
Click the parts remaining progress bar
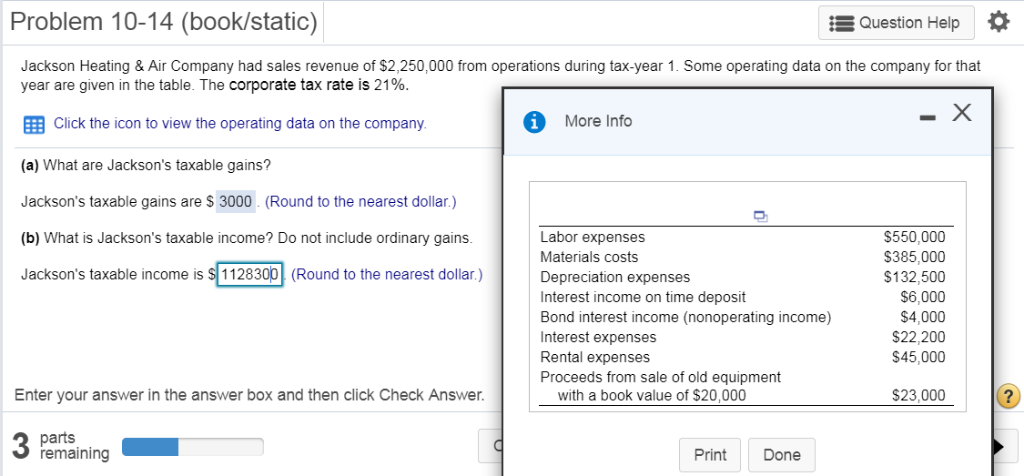click(x=193, y=447)
